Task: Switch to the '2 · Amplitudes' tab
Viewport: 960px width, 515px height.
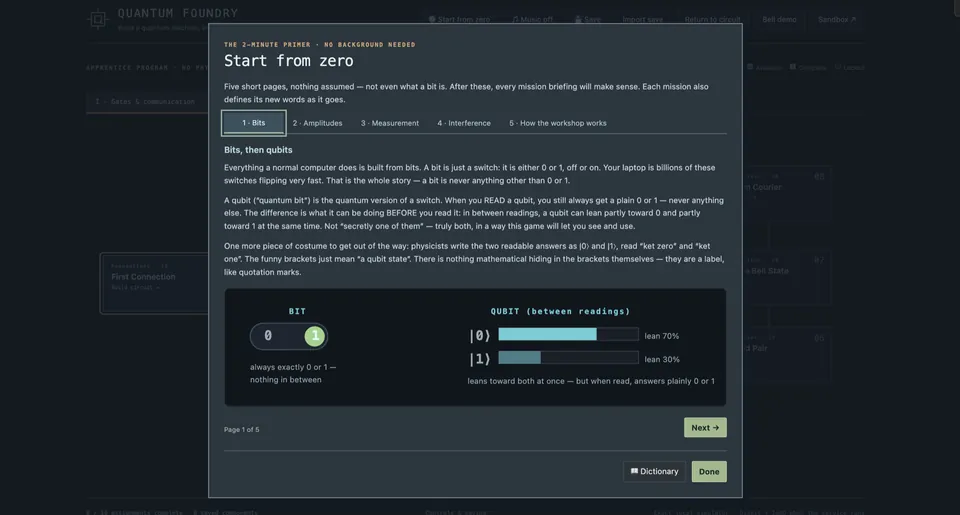Action: click(x=317, y=123)
